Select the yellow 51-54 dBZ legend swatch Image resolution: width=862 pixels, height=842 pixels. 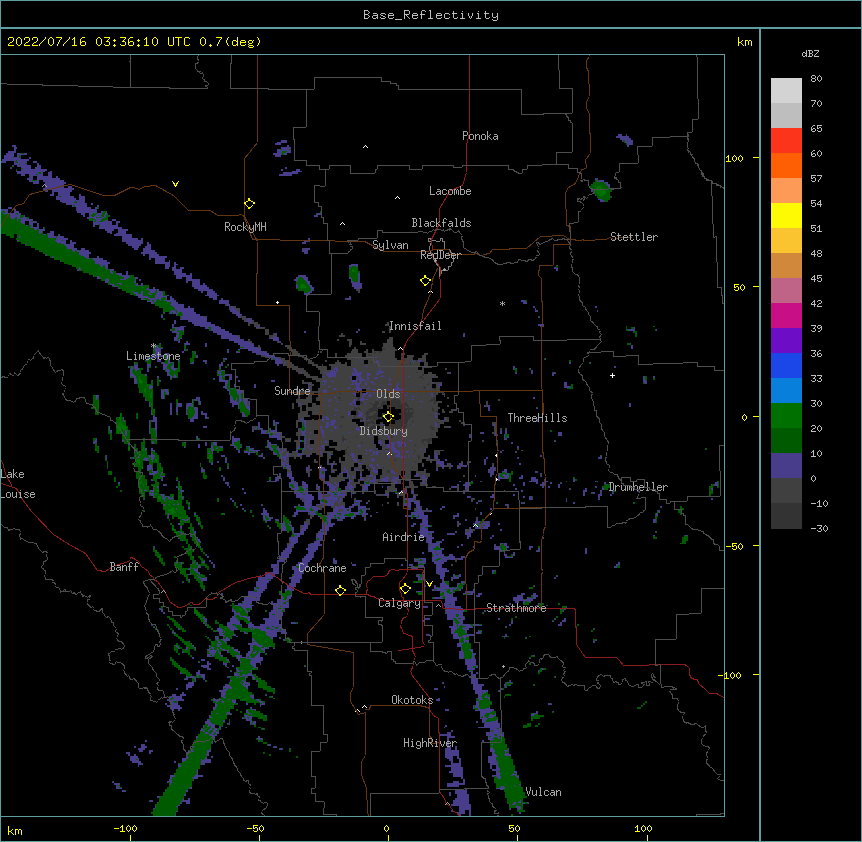[x=786, y=215]
